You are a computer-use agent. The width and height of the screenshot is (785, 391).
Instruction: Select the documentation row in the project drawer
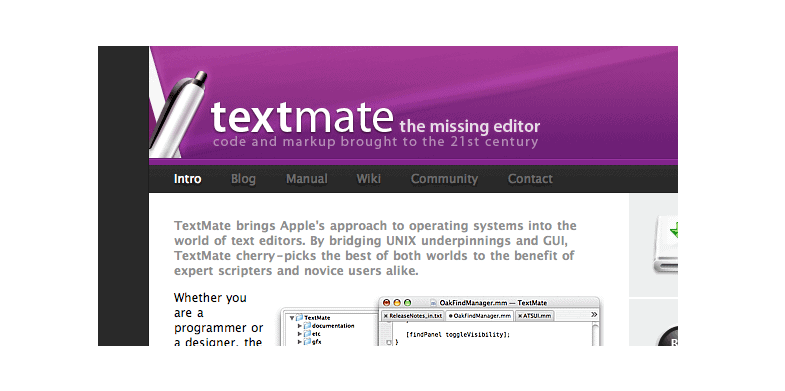(332, 326)
